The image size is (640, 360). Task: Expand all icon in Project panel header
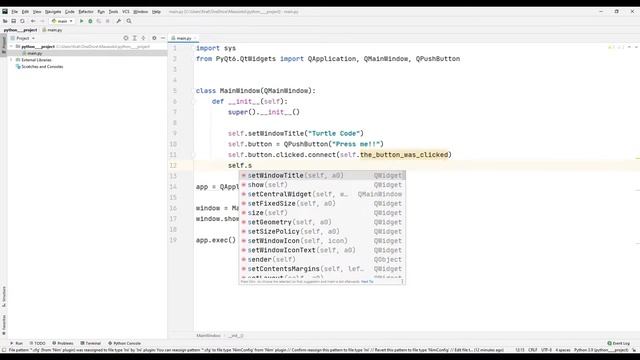point(134,38)
